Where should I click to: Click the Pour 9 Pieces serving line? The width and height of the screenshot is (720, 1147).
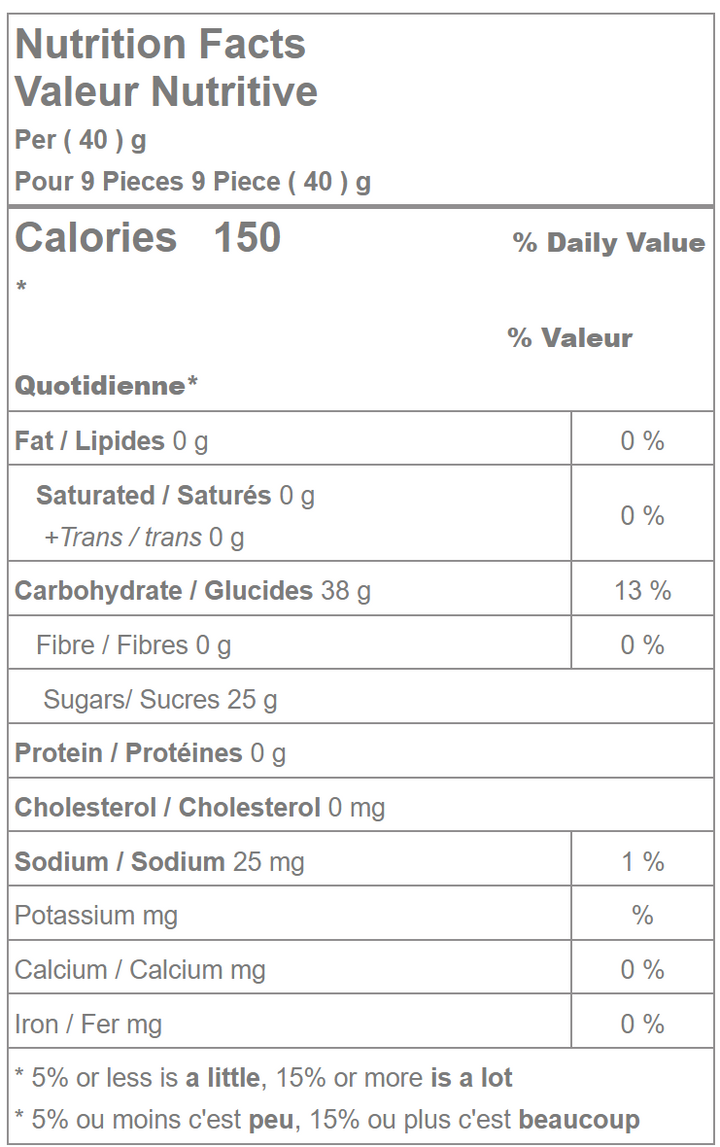coord(193,182)
